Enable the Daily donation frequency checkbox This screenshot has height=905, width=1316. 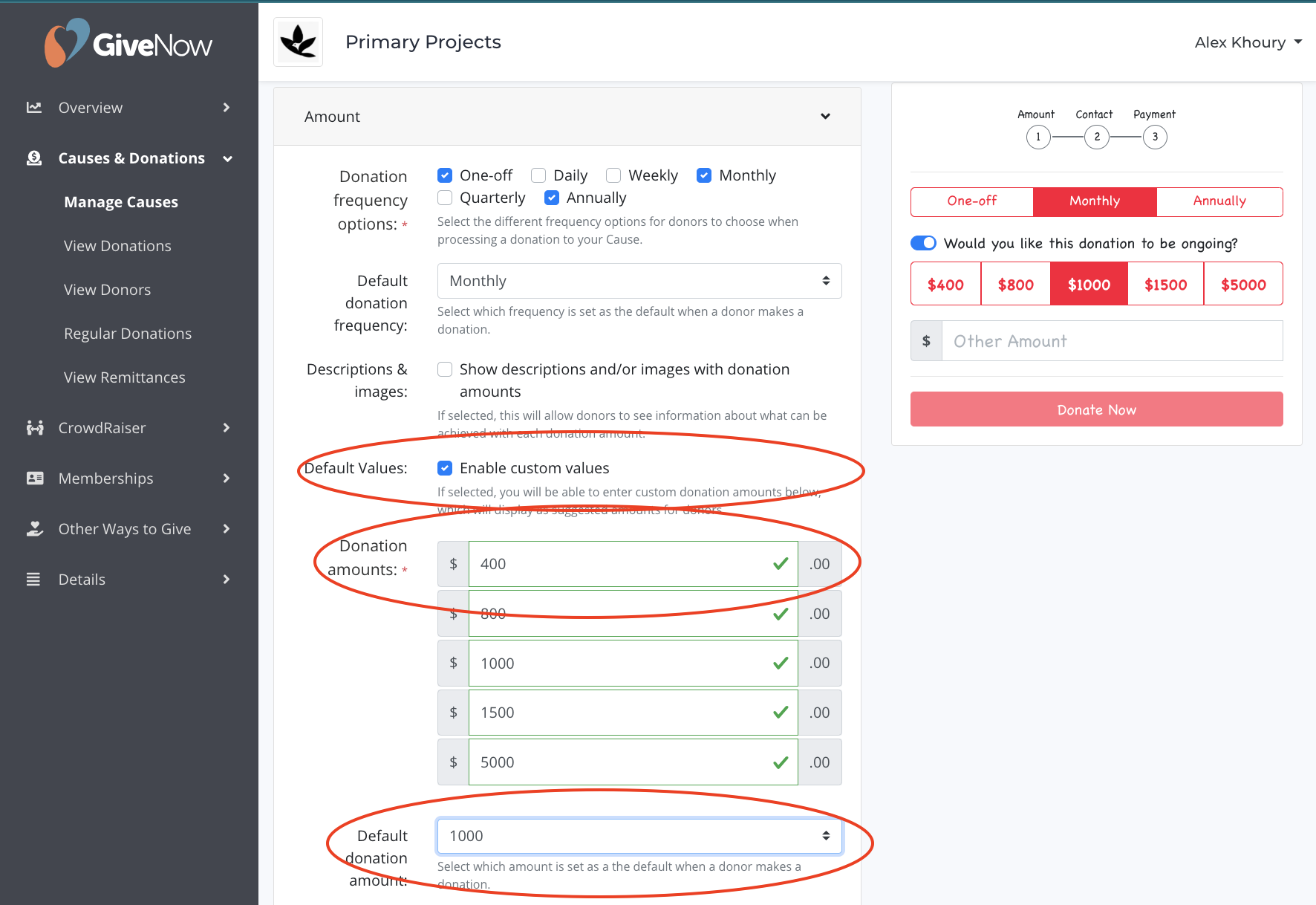tap(538, 175)
